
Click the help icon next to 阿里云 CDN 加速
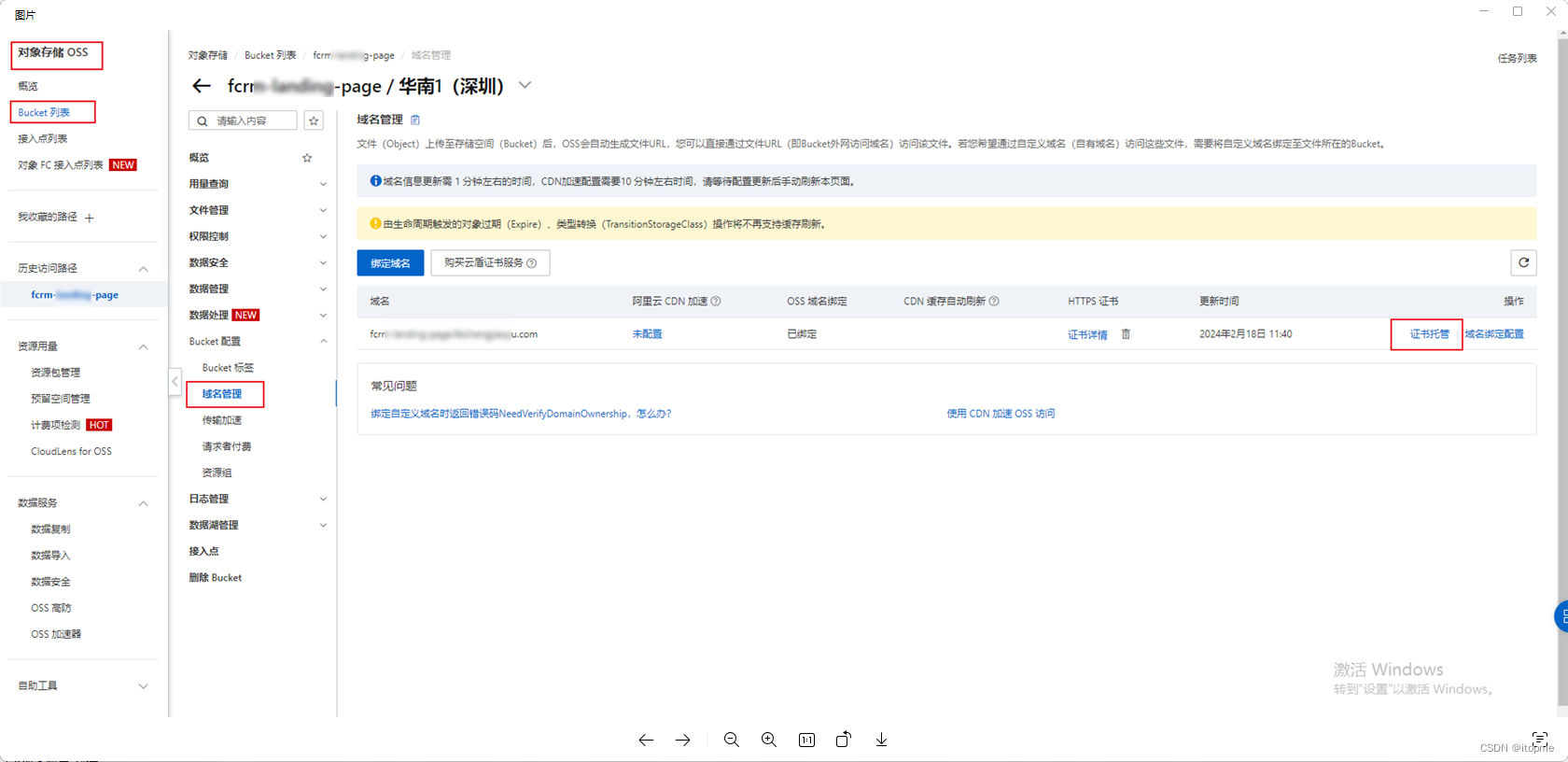716,302
